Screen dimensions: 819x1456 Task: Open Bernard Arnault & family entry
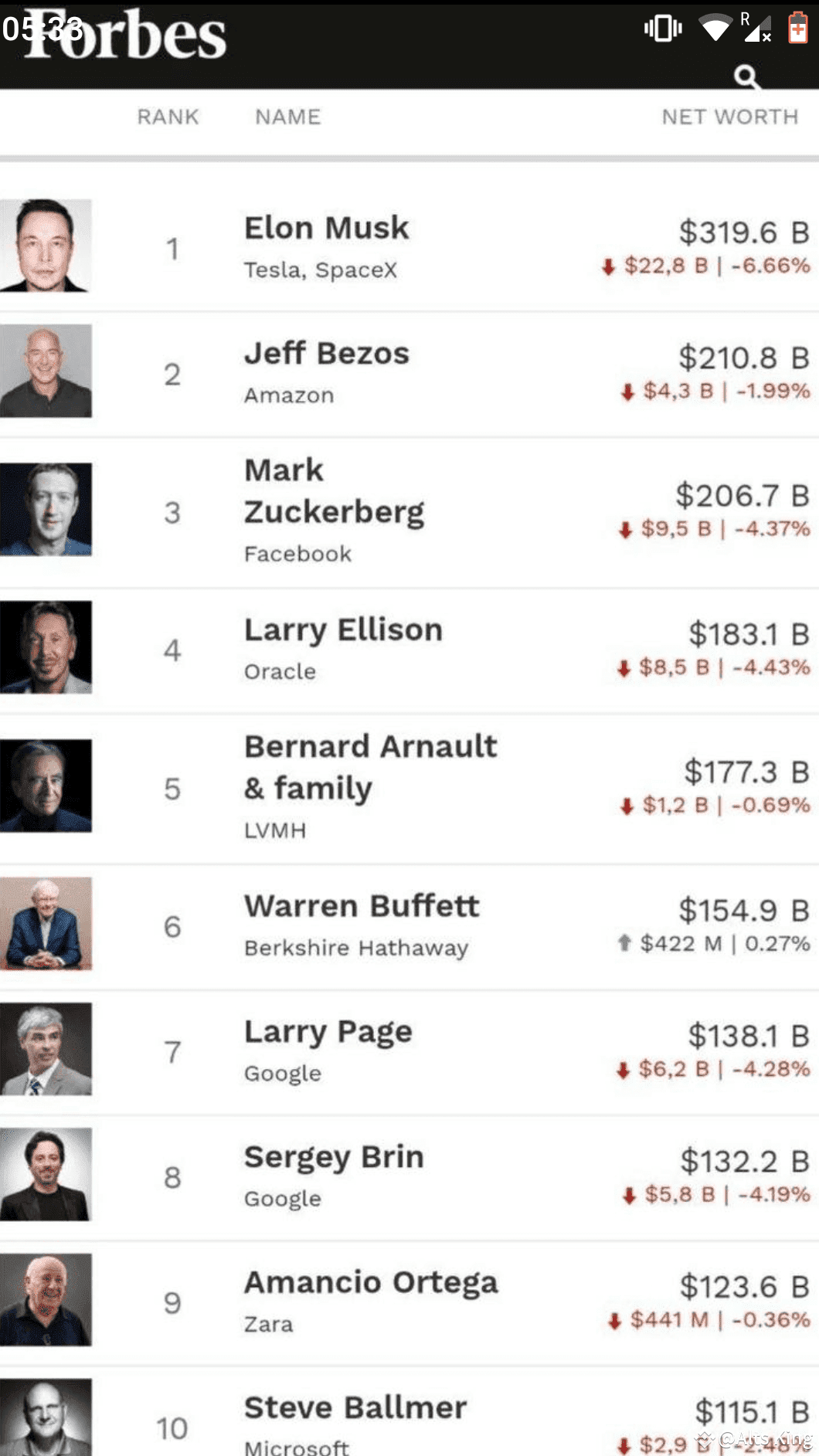pos(371,767)
